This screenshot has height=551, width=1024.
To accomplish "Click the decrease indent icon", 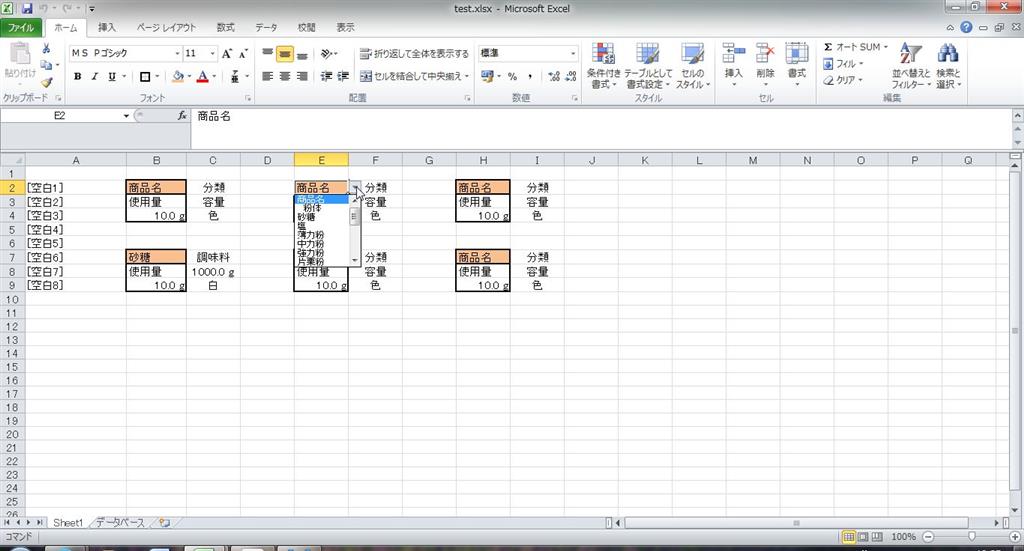I will tap(327, 76).
